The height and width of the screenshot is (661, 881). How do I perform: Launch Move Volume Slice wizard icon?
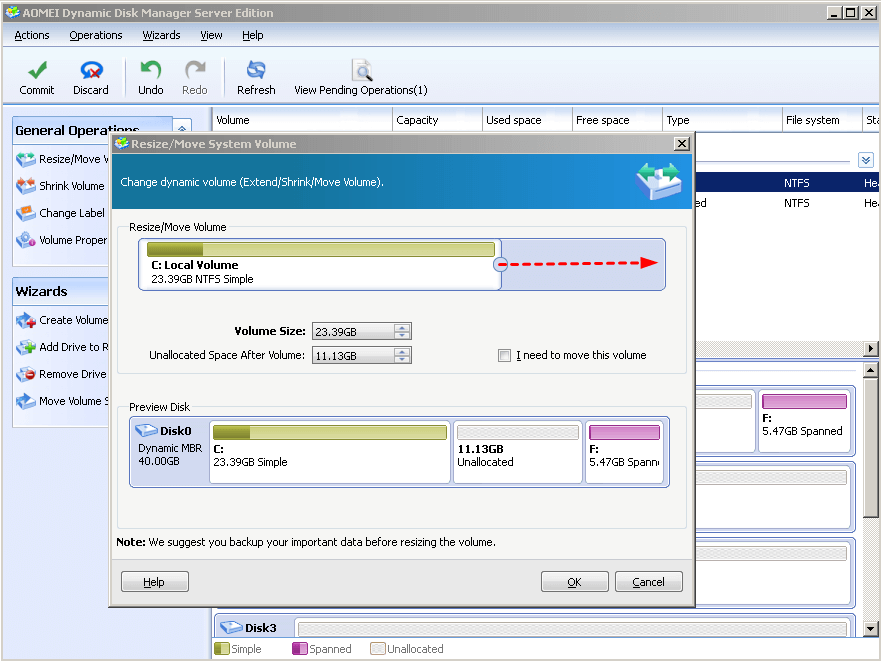click(26, 401)
